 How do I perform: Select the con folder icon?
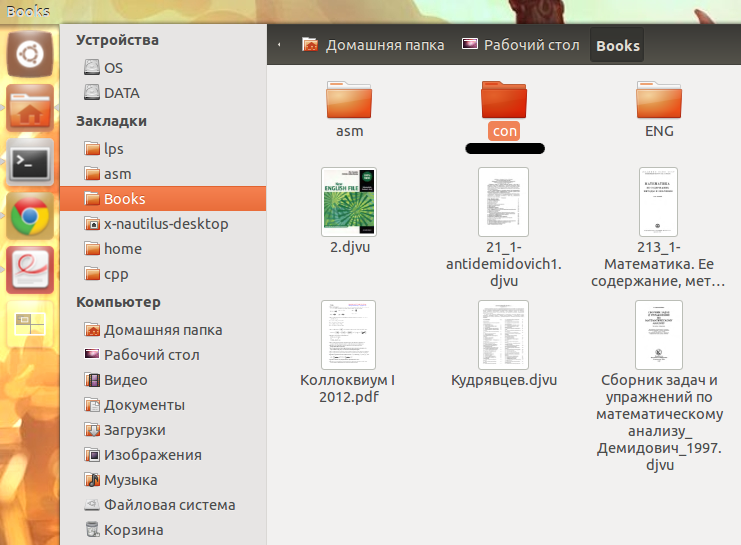point(504,100)
